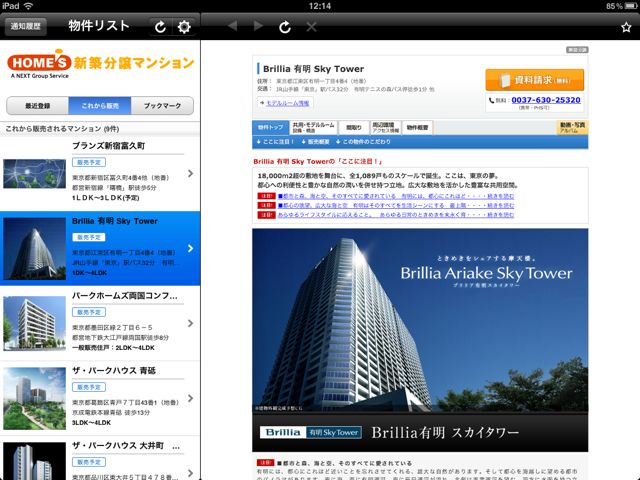Select ブランズ新宿富久町 listing title
The image size is (640, 480).
click(109, 146)
